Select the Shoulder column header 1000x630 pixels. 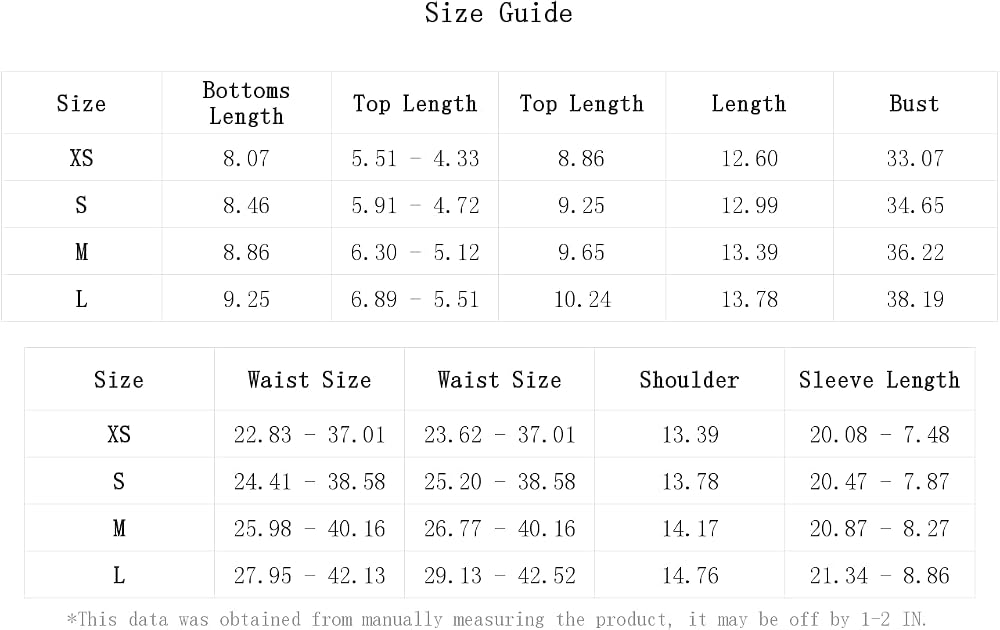coord(689,380)
